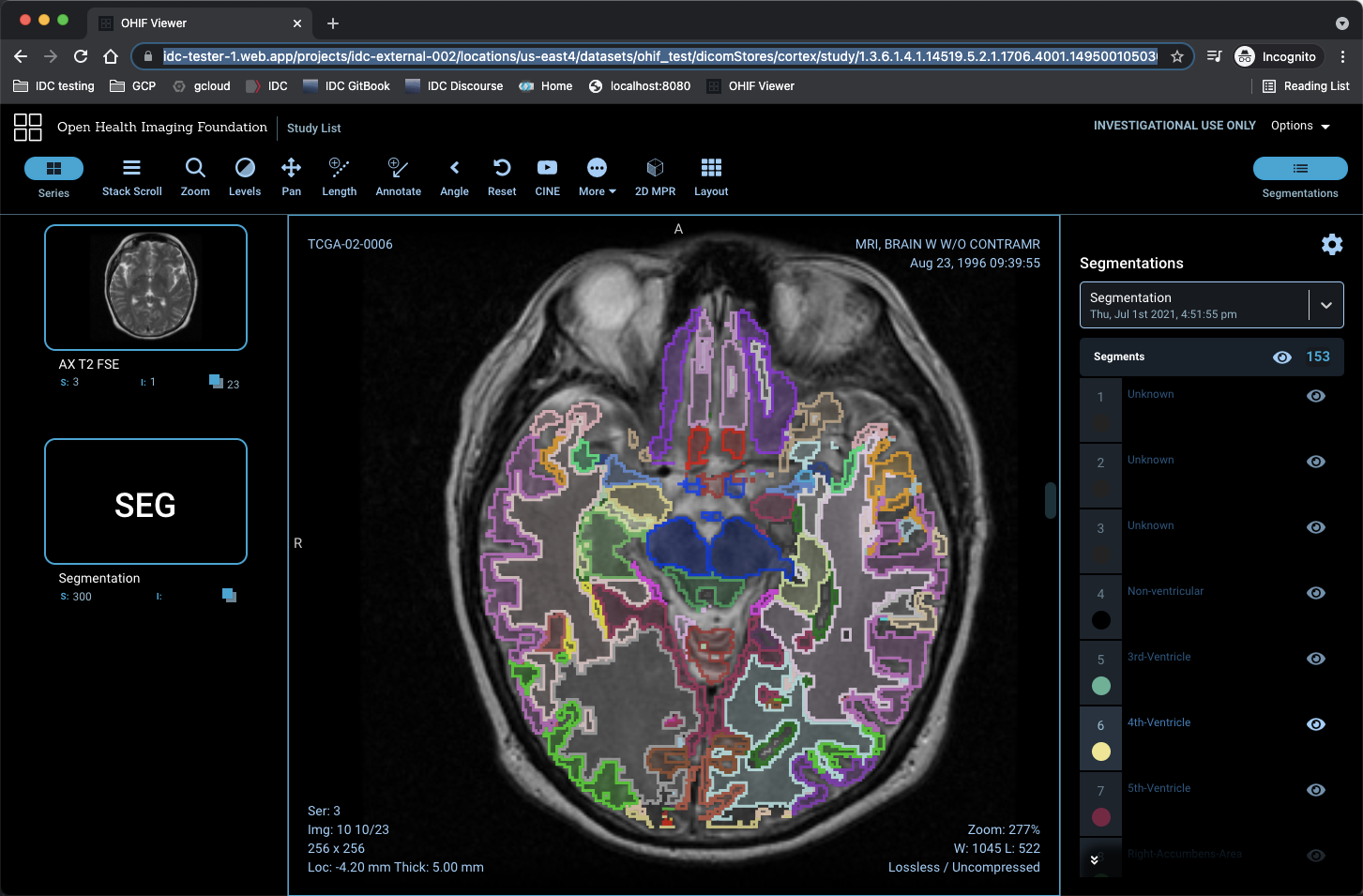This screenshot has height=896, width=1363.
Task: Hide the 4th-Ventricle segment
Action: click(1316, 724)
